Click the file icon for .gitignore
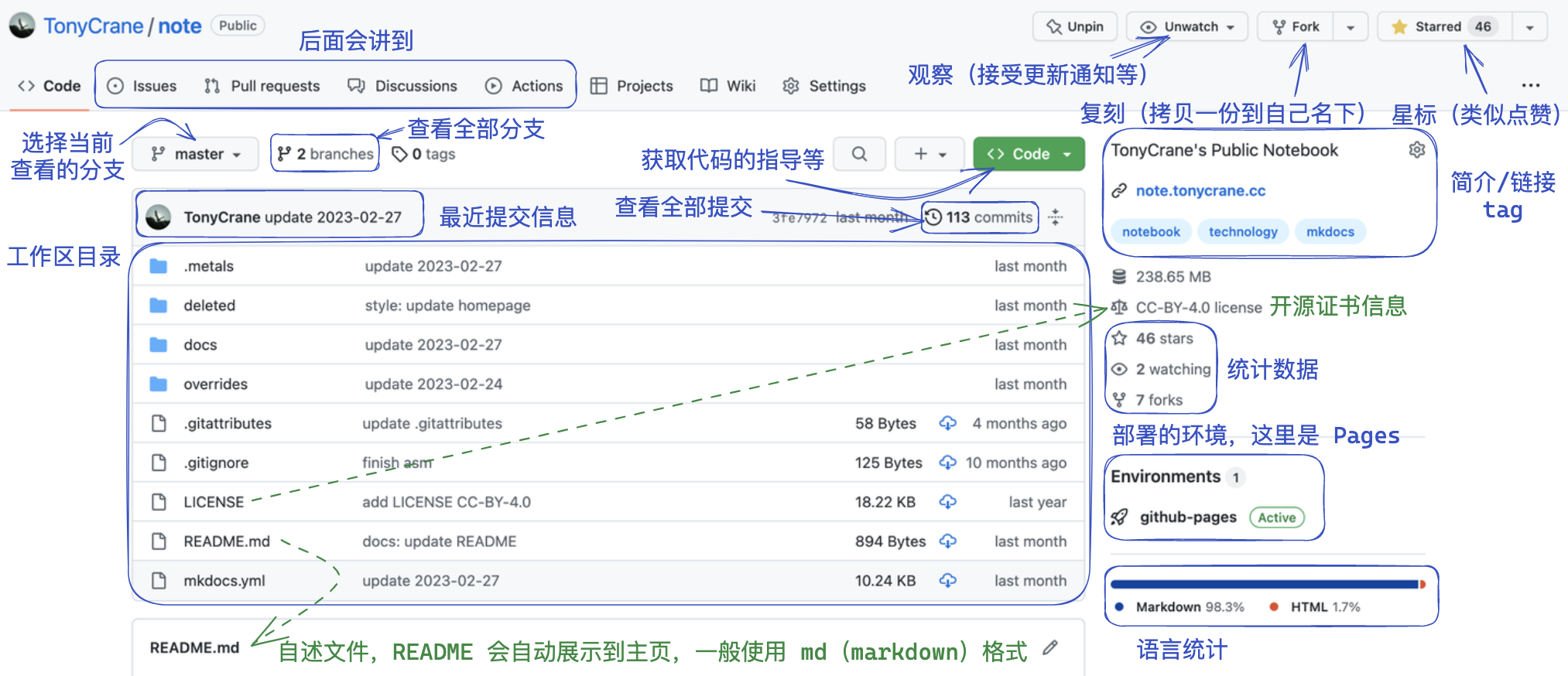 tap(159, 463)
